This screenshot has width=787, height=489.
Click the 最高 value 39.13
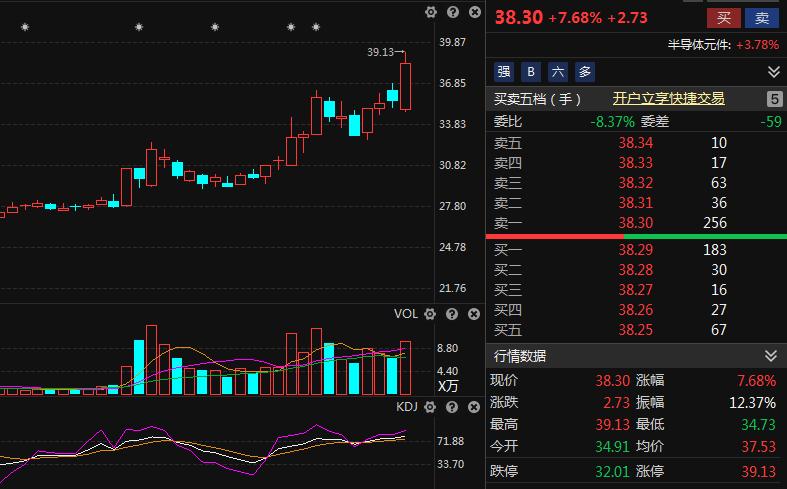pyautogui.click(x=612, y=425)
